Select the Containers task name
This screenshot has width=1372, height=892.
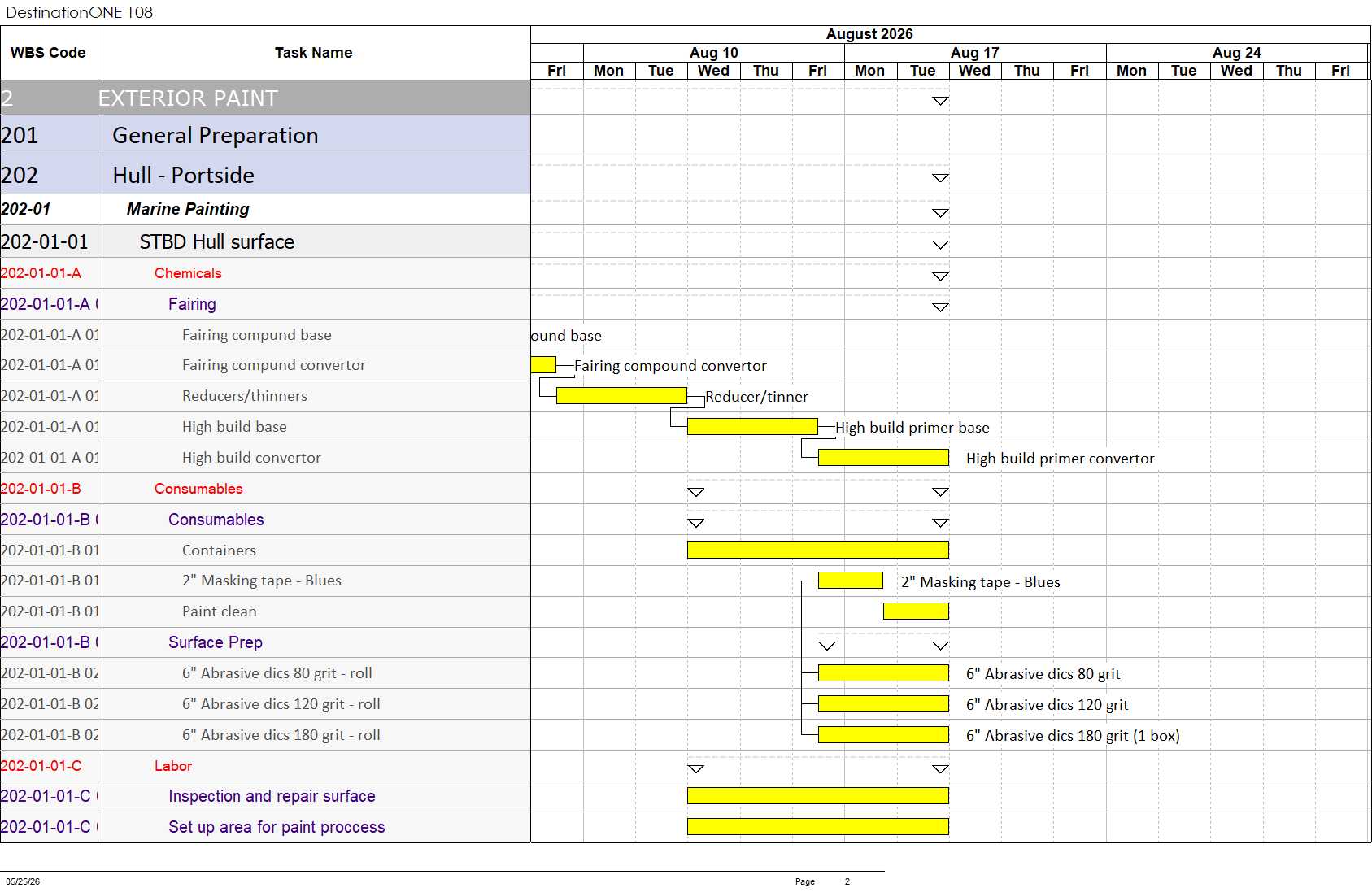click(x=219, y=550)
